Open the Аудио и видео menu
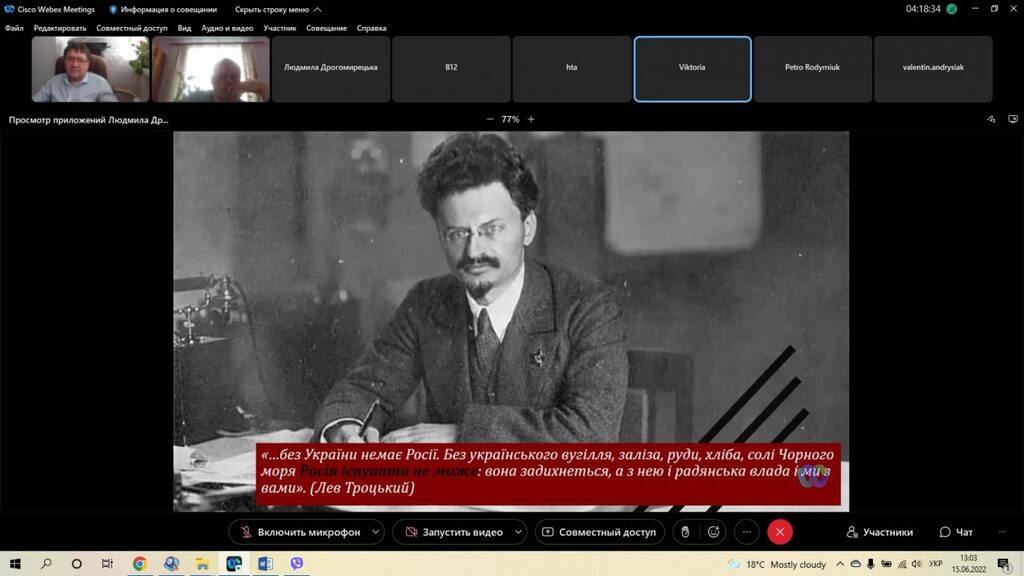Image resolution: width=1024 pixels, height=576 pixels. tap(227, 28)
